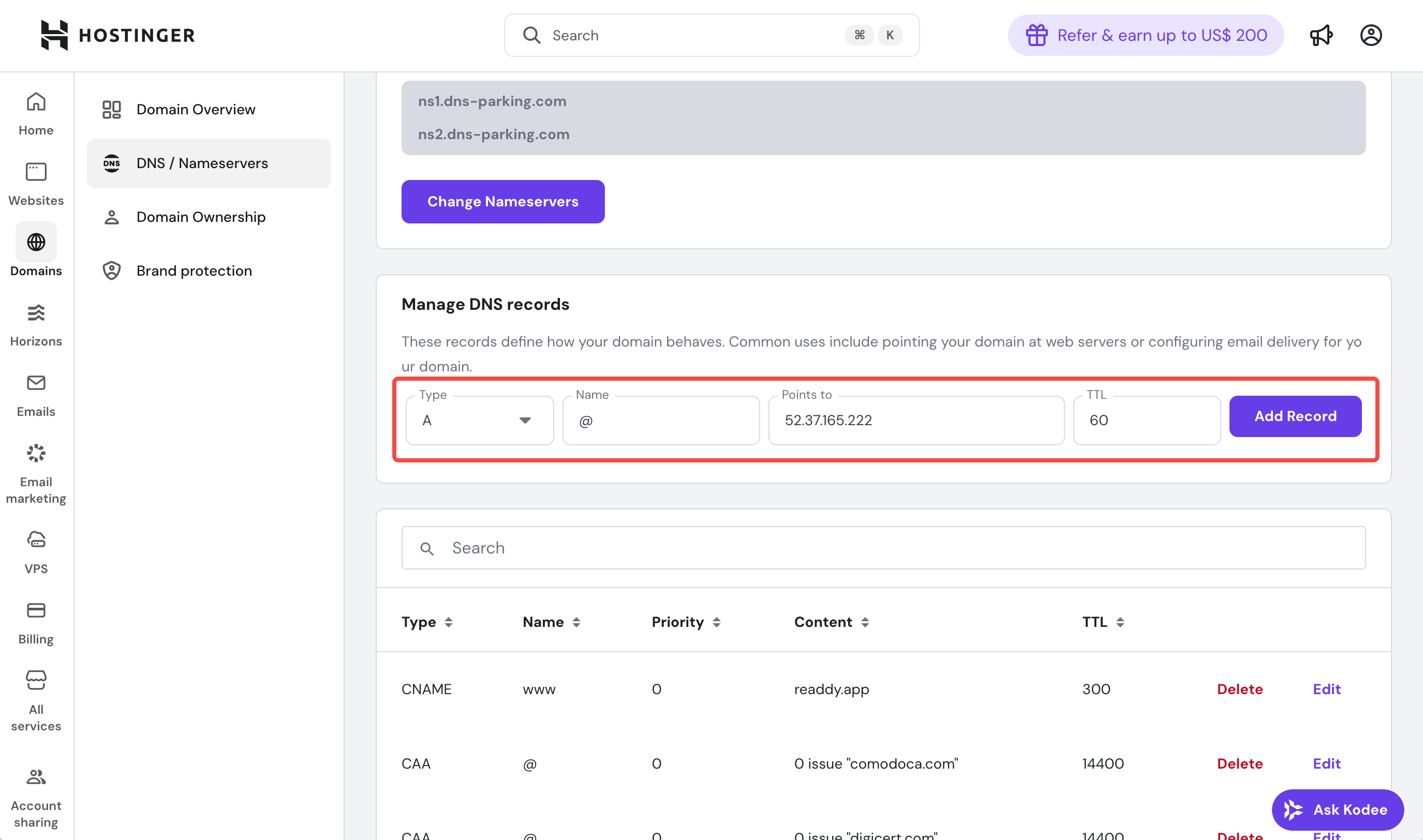Viewport: 1423px width, 840px height.
Task: Open Brand protection menu item
Action: (x=194, y=271)
